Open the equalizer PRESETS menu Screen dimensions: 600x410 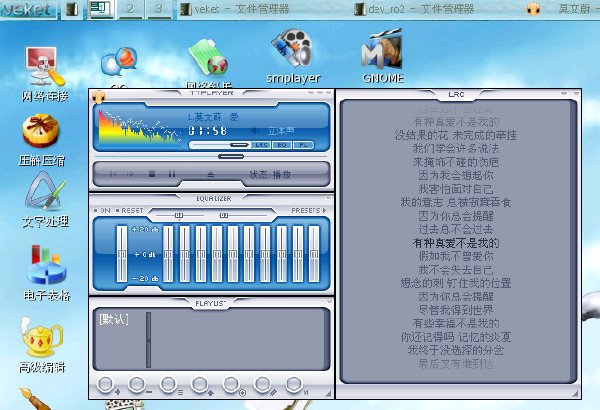point(308,211)
